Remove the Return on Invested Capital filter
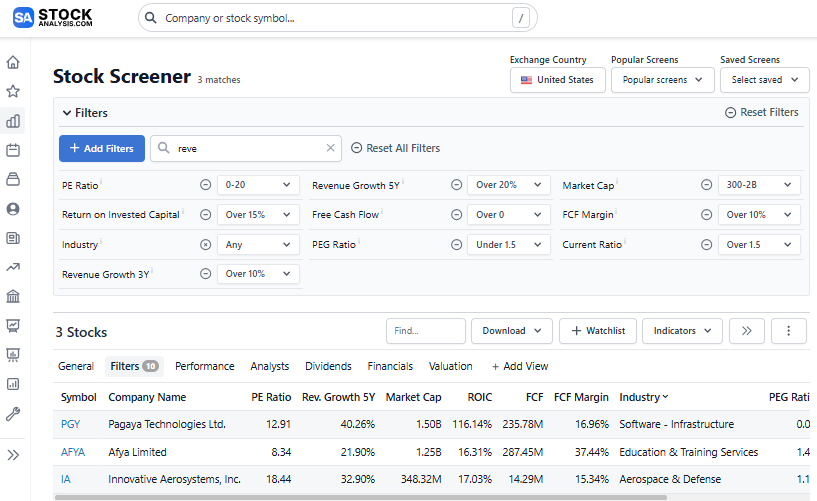 coord(206,215)
